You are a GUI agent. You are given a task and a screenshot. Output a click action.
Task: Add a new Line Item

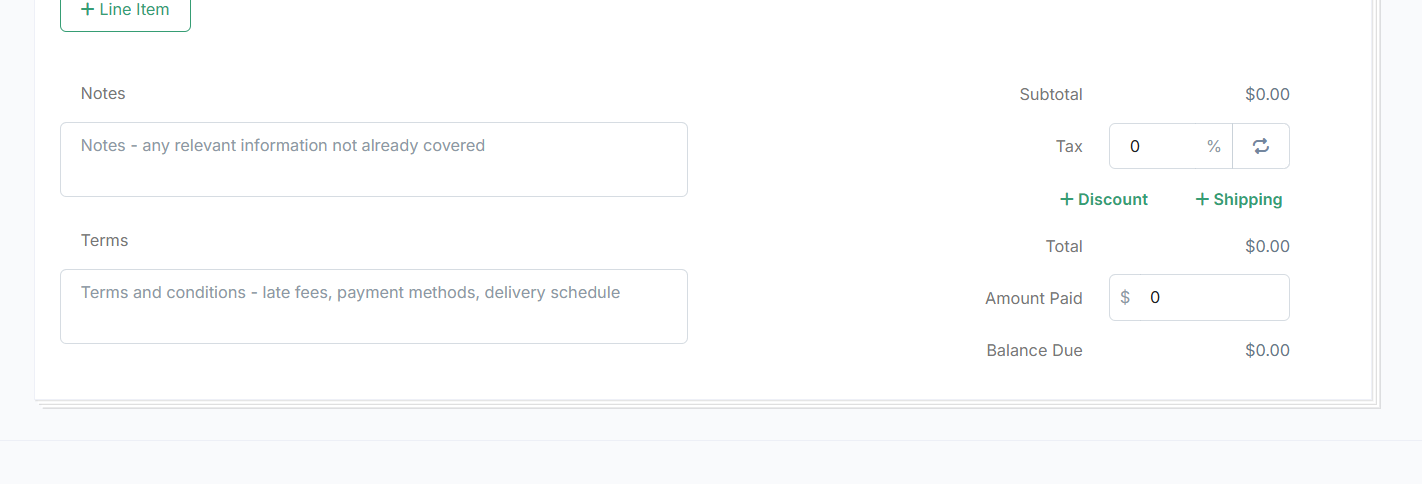[125, 11]
